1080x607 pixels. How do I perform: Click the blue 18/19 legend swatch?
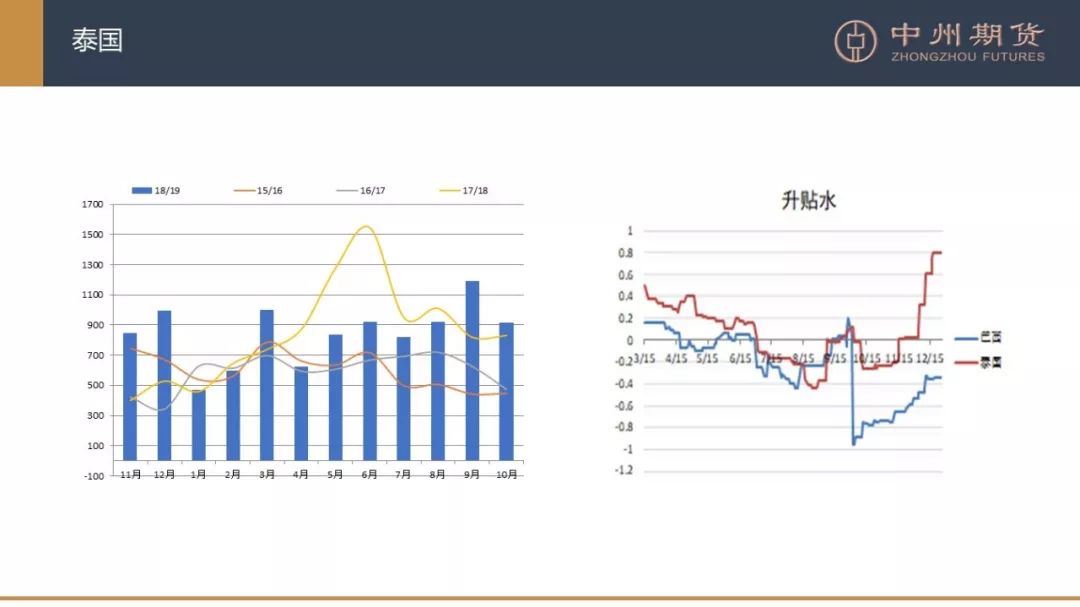pyautogui.click(x=142, y=190)
